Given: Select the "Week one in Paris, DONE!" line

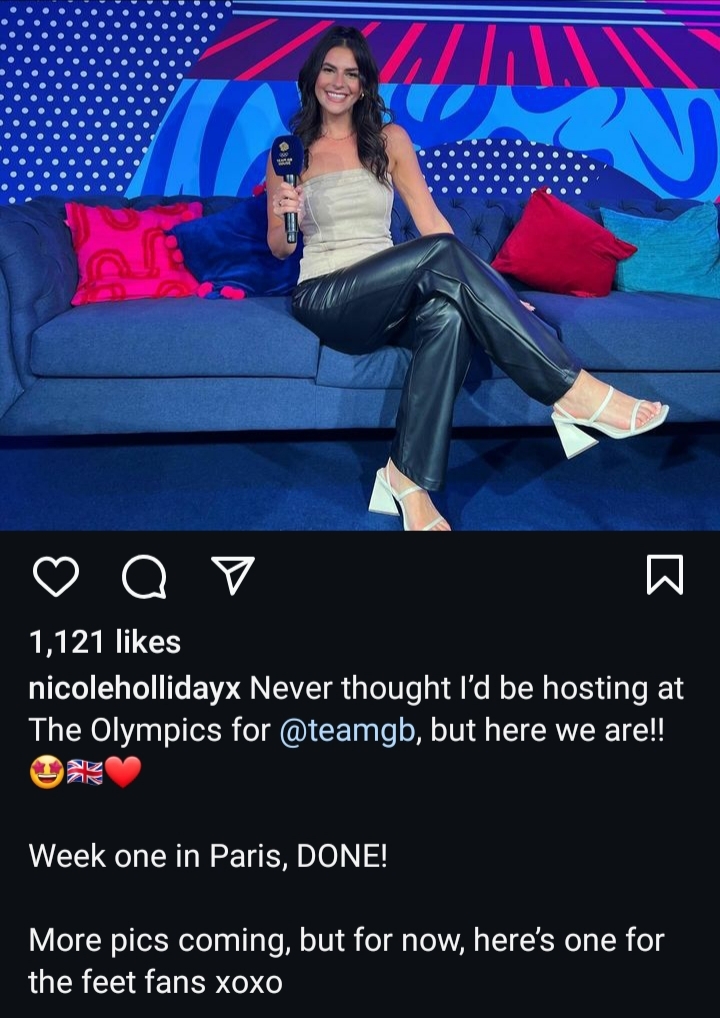Looking at the screenshot, I should click(208, 858).
